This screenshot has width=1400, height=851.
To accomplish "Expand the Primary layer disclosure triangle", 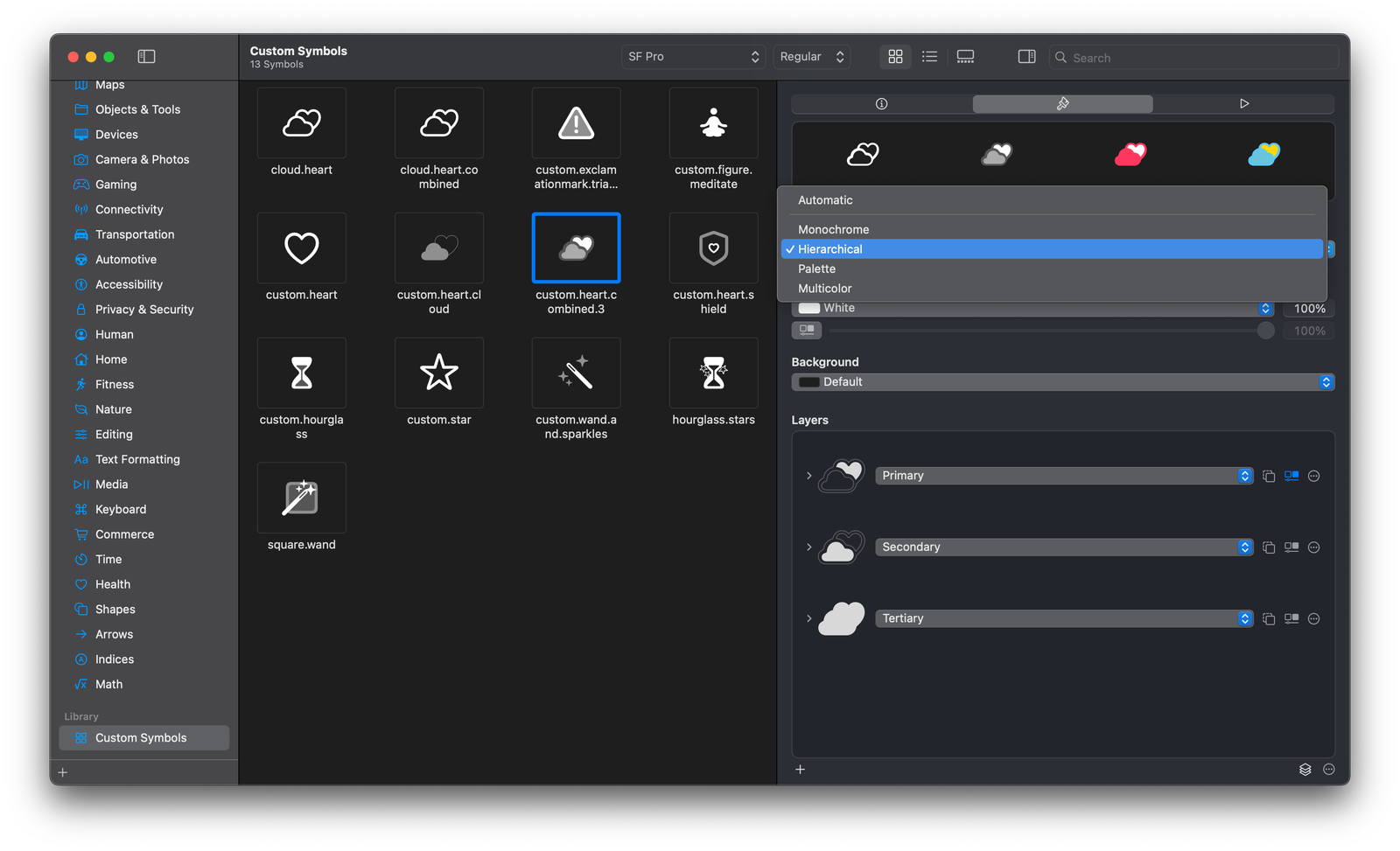I will click(808, 476).
